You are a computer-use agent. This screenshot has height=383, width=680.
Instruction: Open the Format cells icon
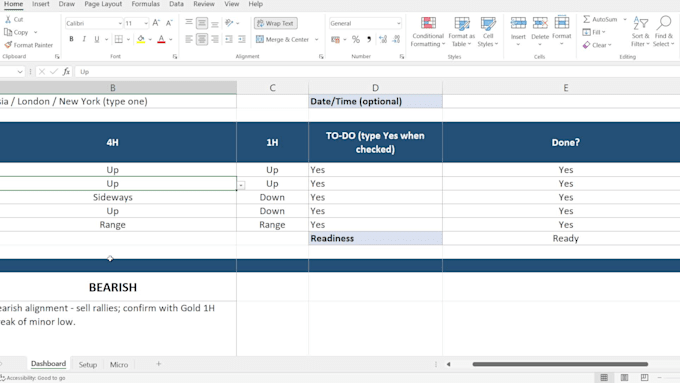tap(562, 23)
